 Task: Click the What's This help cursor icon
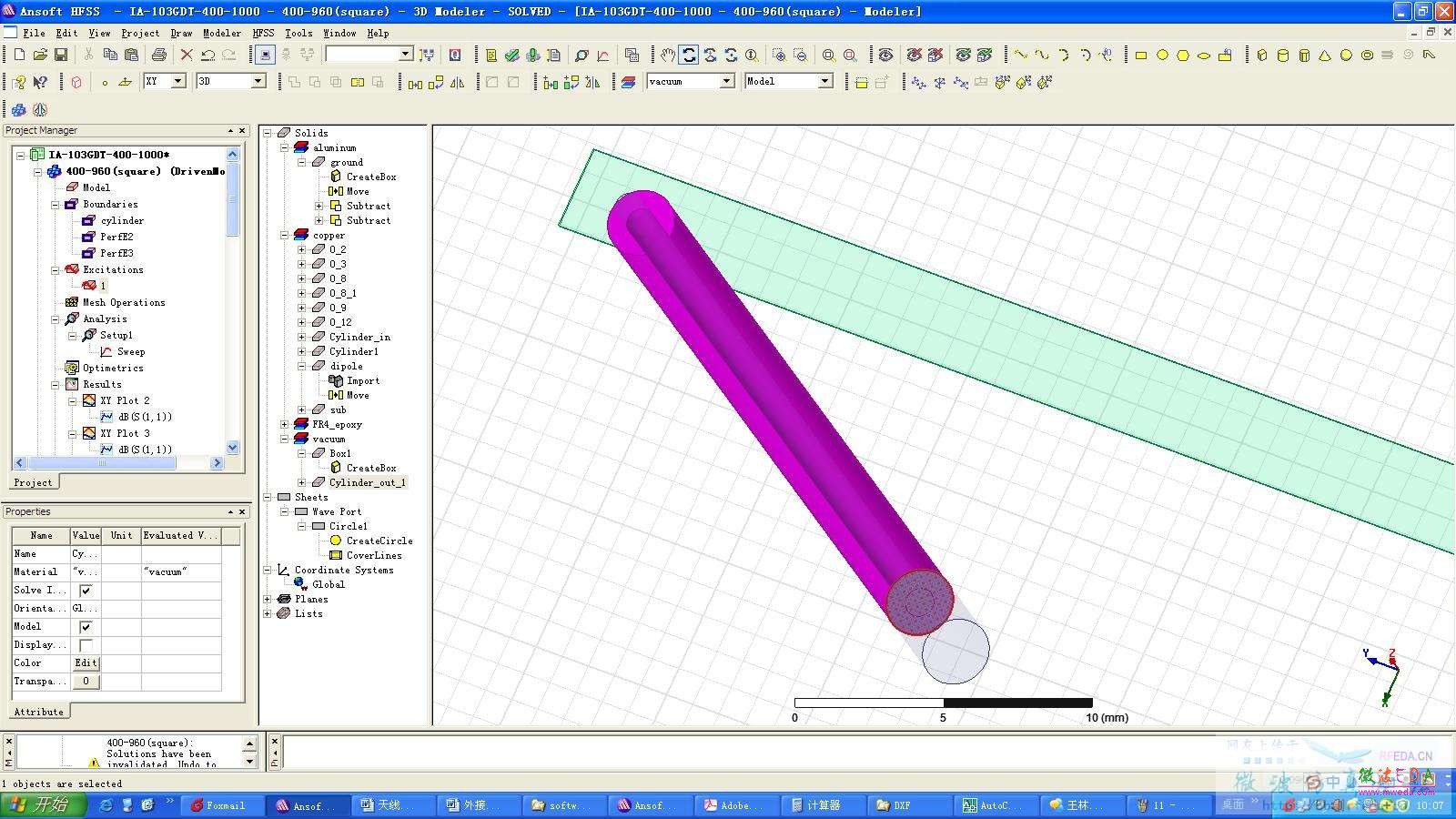point(40,82)
